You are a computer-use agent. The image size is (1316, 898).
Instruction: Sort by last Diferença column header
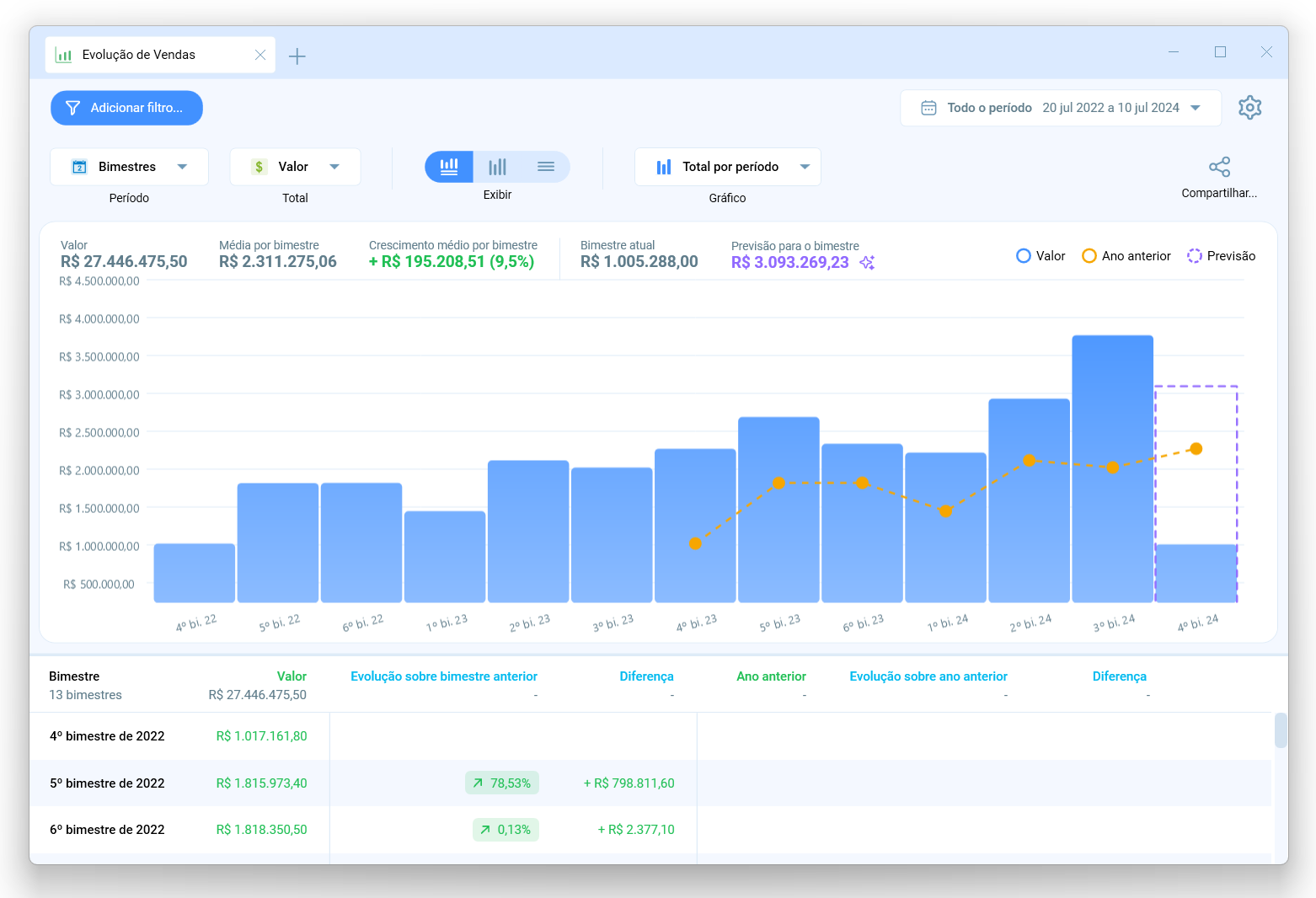coord(1119,676)
